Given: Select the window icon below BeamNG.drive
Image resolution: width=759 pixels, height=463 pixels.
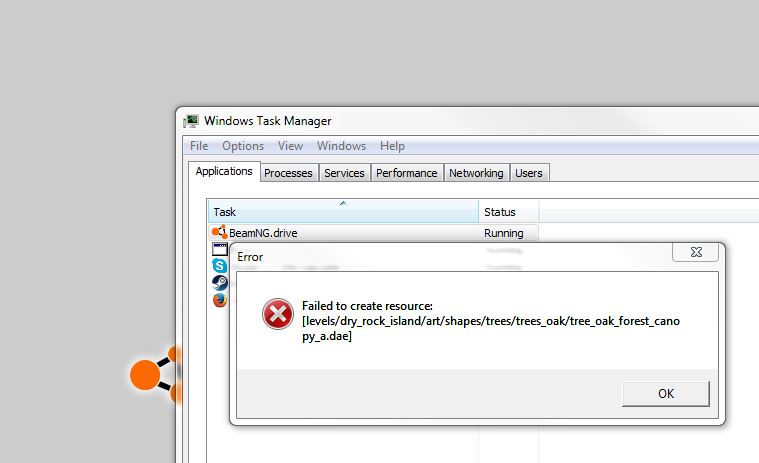Looking at the screenshot, I should tap(220, 249).
